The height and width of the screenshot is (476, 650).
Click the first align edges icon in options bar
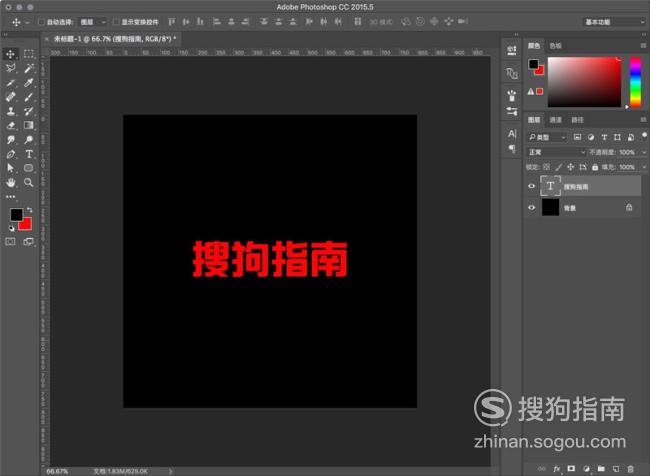(x=171, y=22)
